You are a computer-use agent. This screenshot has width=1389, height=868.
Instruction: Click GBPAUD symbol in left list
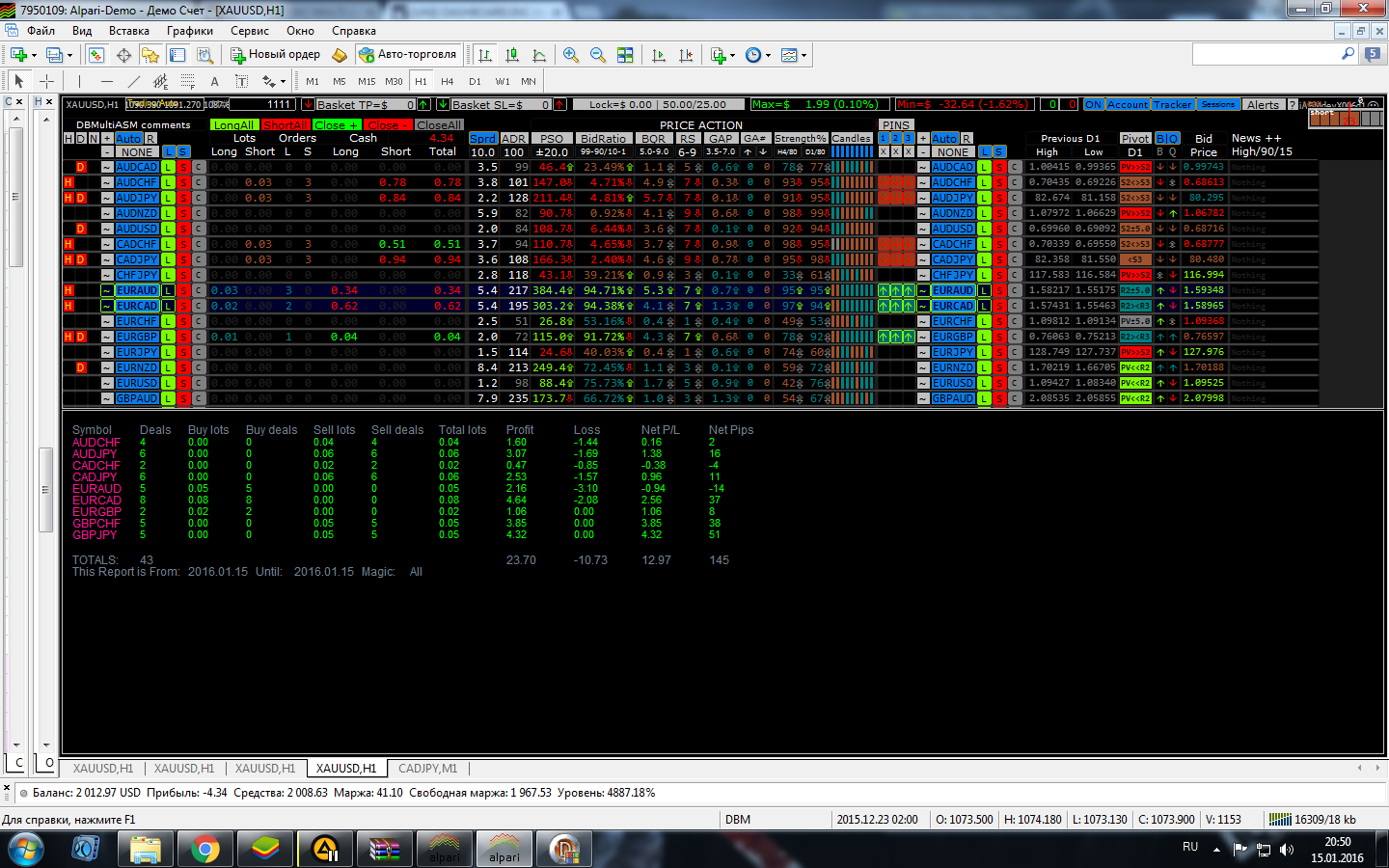[x=136, y=398]
